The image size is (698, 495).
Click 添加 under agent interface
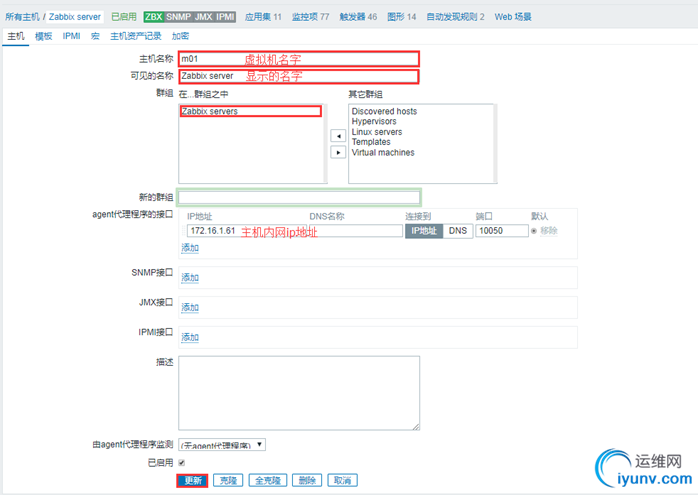[x=190, y=248]
